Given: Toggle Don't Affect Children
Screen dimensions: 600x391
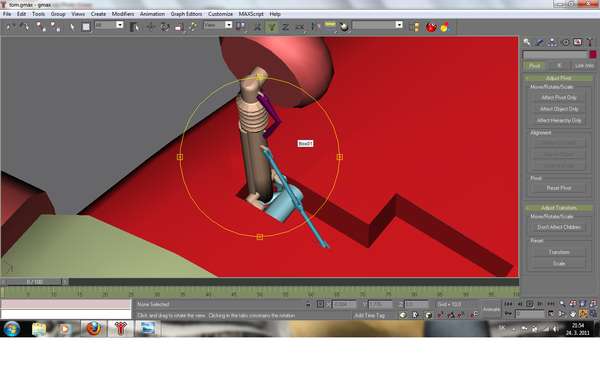Looking at the screenshot, I should click(x=559, y=227).
